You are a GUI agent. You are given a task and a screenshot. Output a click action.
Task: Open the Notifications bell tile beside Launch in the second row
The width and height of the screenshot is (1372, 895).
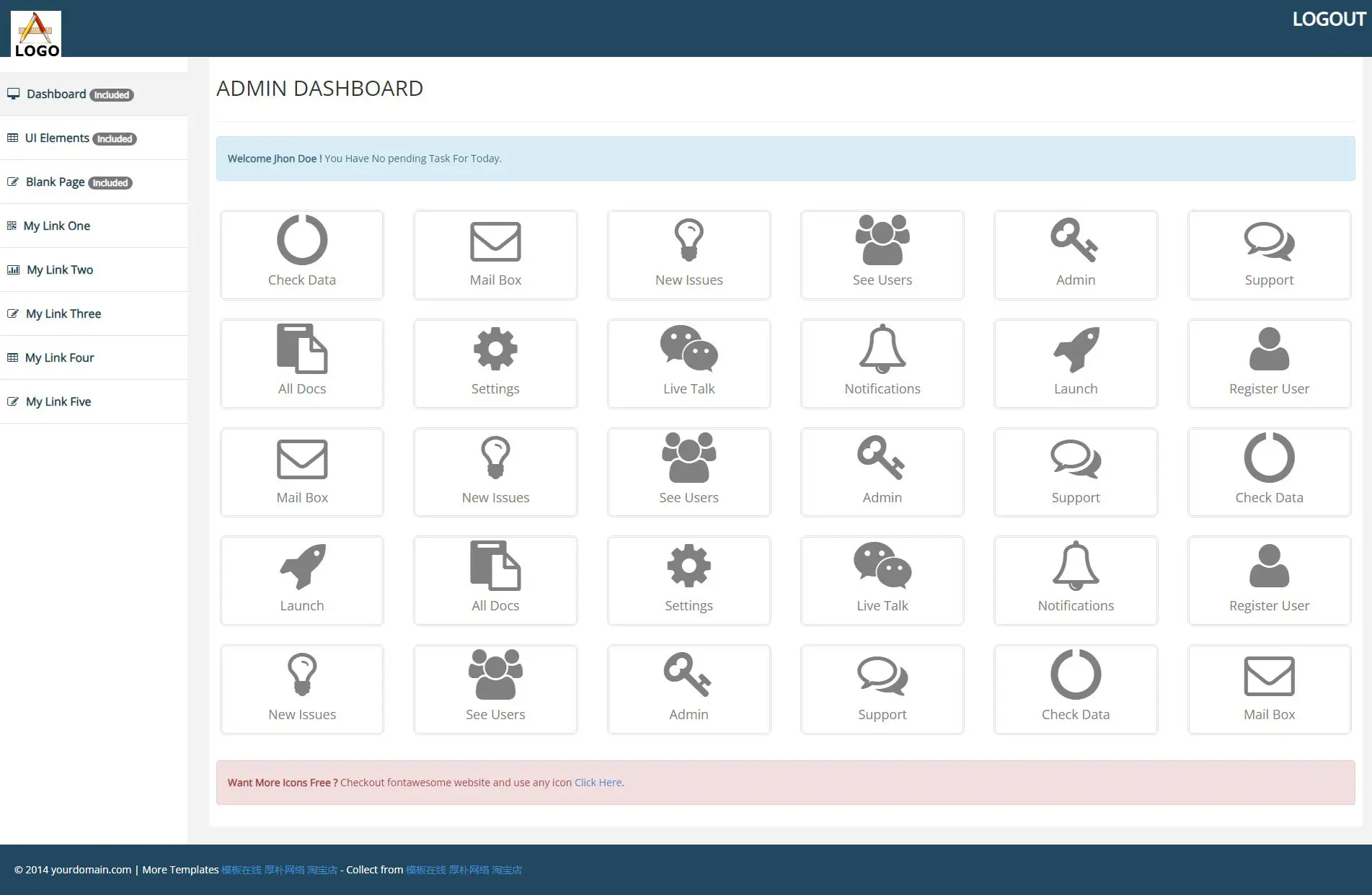tap(882, 364)
